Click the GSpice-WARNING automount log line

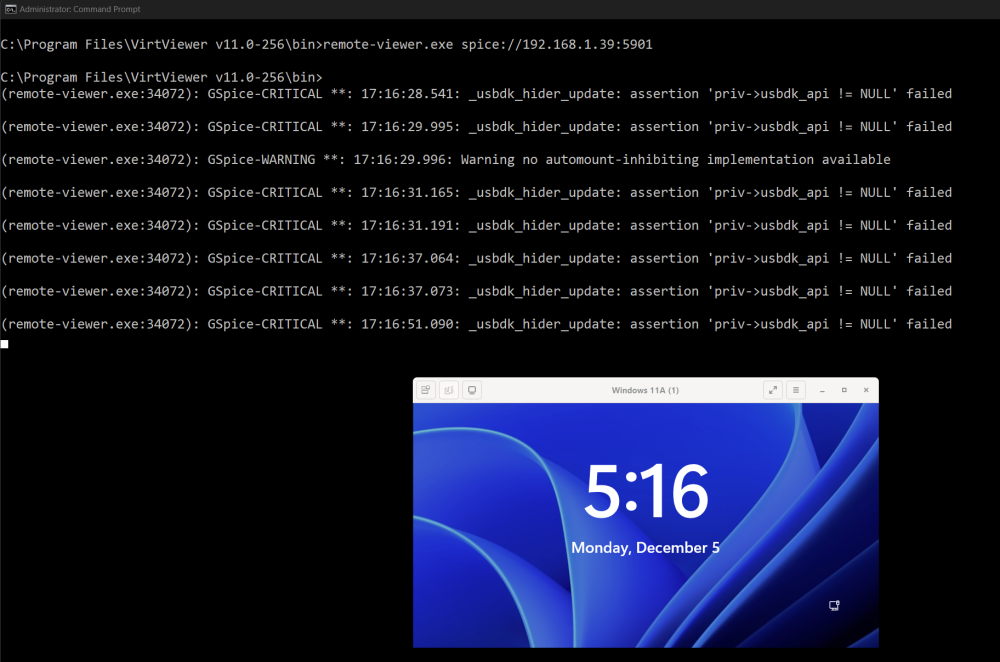click(x=445, y=159)
